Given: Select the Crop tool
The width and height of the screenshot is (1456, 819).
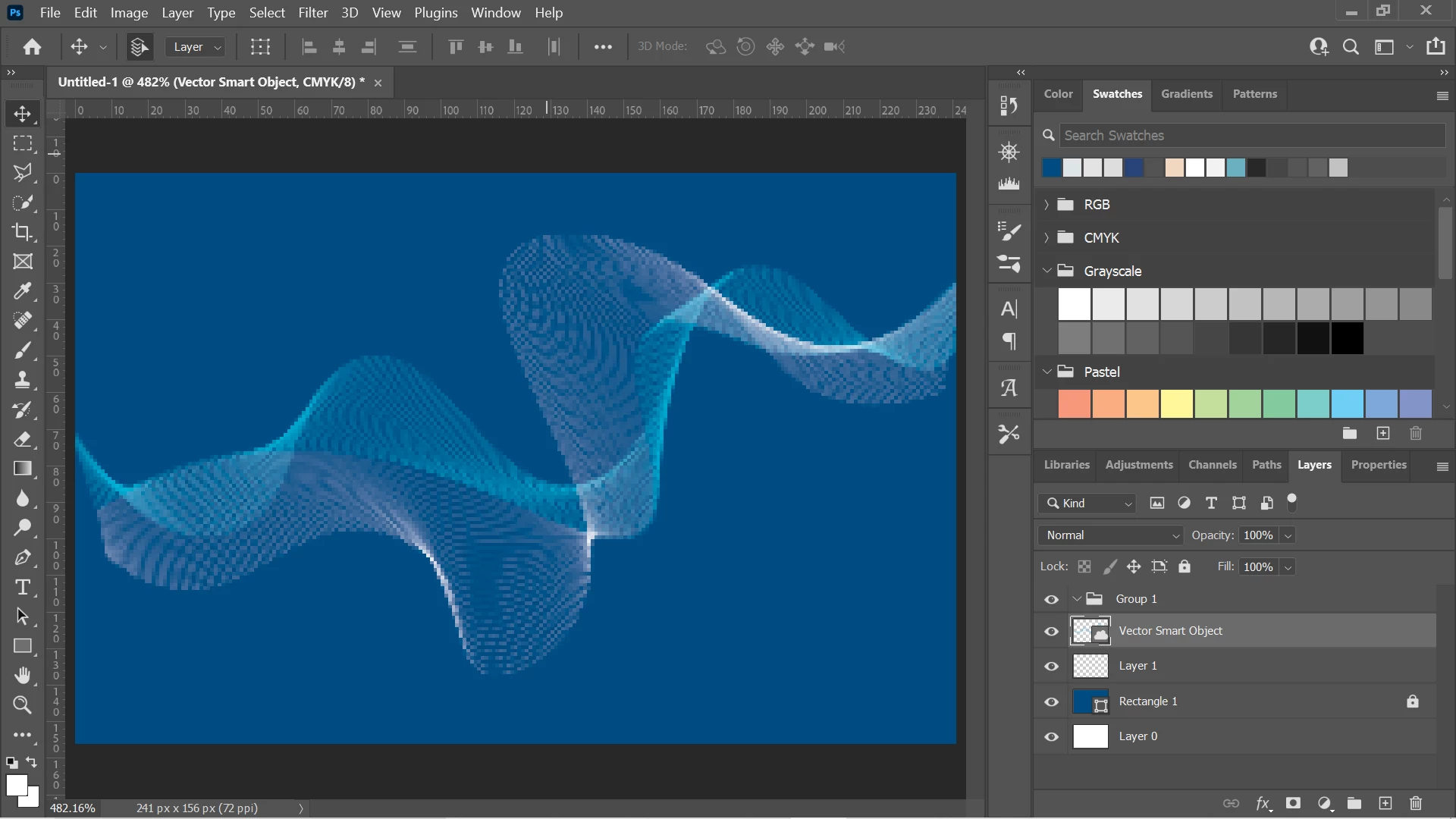Looking at the screenshot, I should point(22,232).
